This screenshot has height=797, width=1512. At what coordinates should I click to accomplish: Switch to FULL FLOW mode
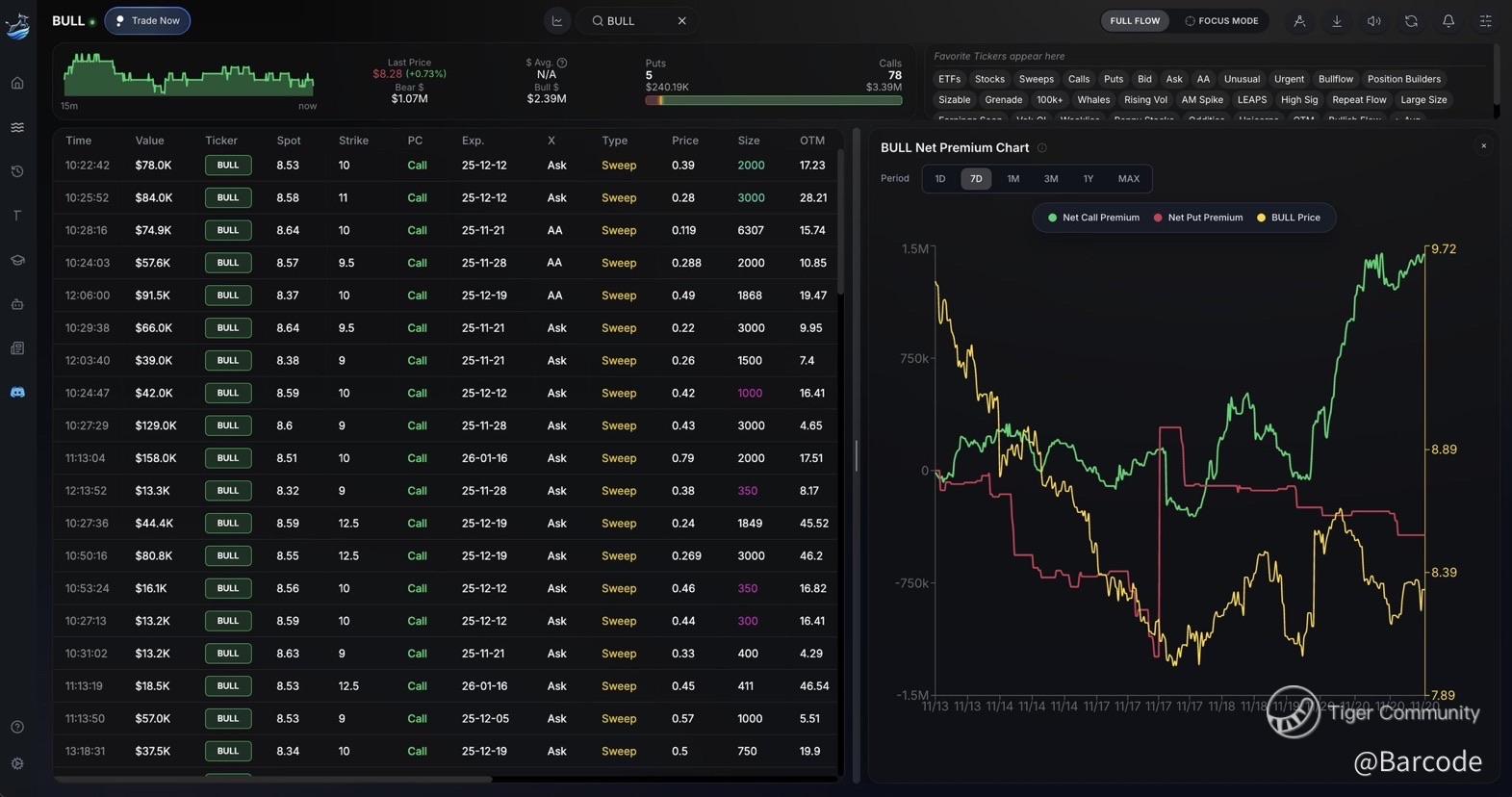(1135, 20)
